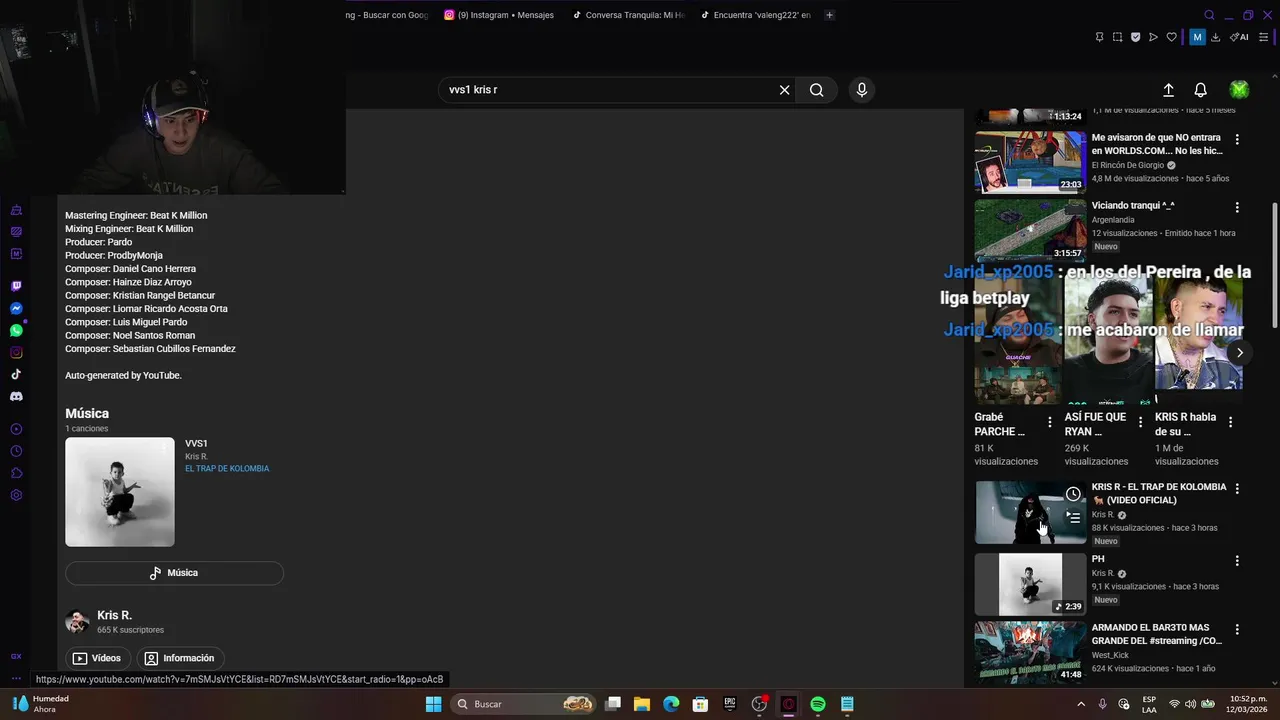Show hidden system tray icons
Viewport: 1280px width, 720px height.
[x=1081, y=704]
